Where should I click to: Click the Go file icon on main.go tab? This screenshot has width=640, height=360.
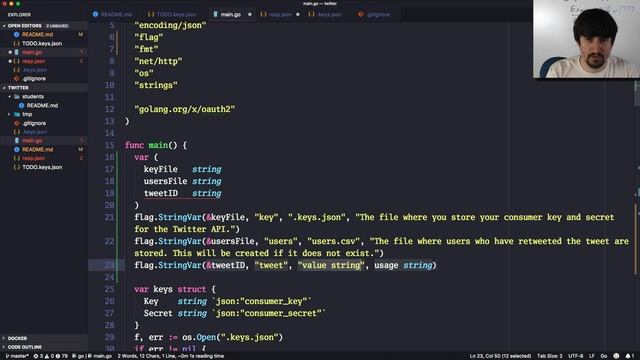pyautogui.click(x=215, y=14)
